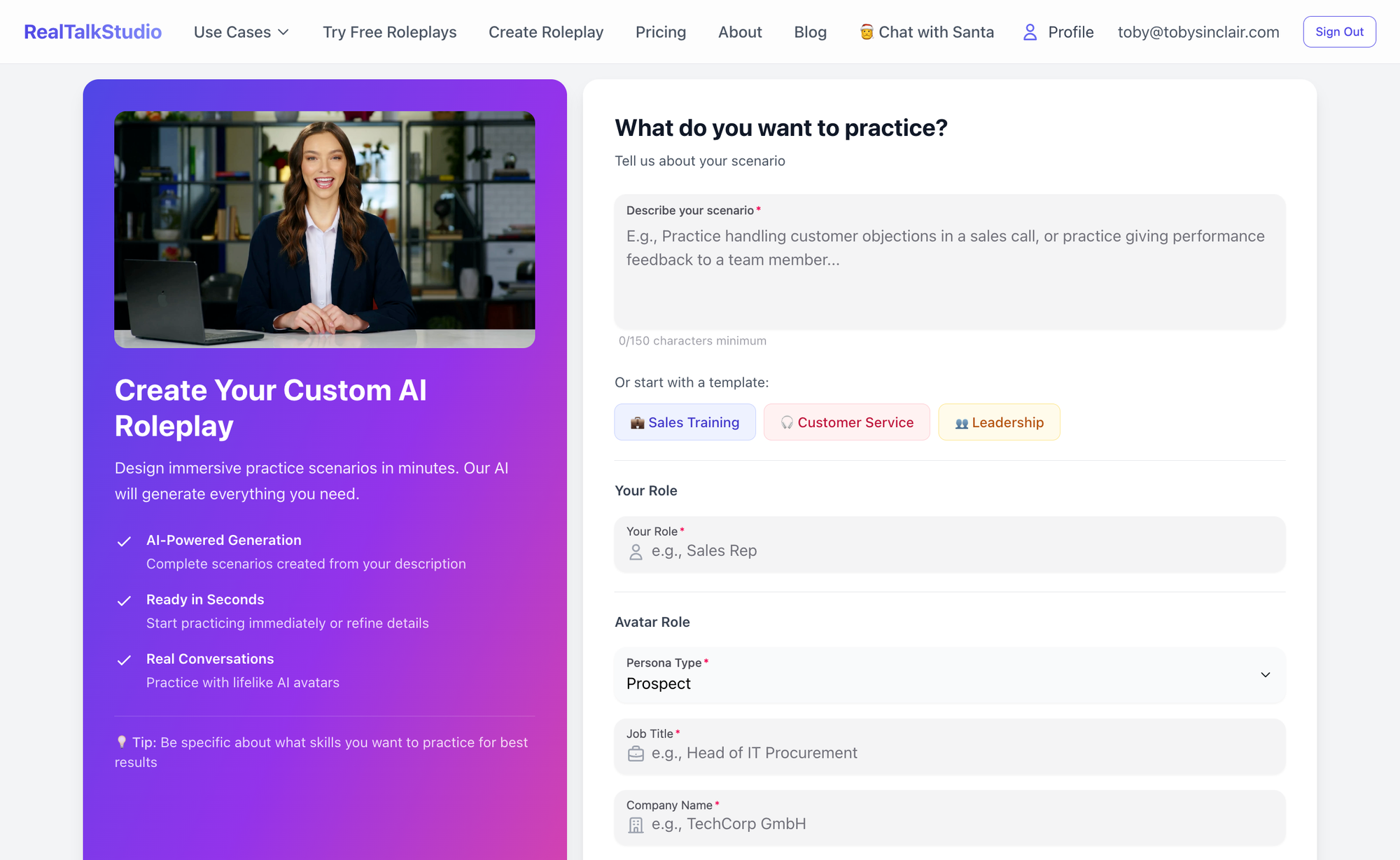1400x860 pixels.
Task: Click the Santa emoji icon in navigation
Action: click(x=867, y=32)
